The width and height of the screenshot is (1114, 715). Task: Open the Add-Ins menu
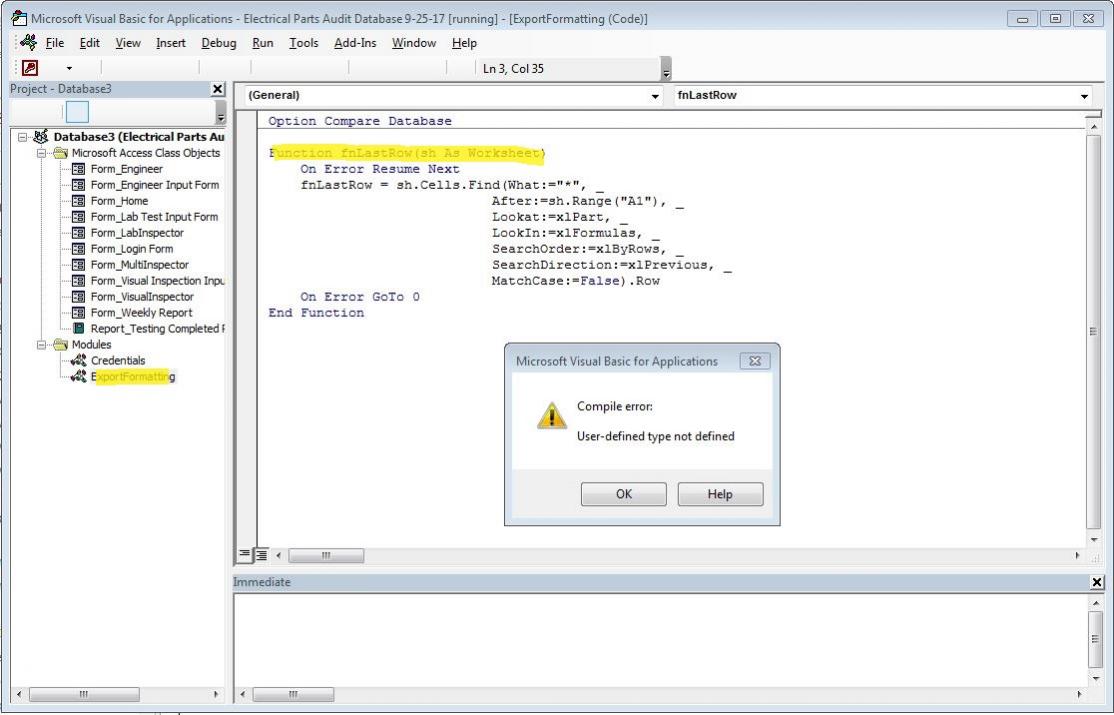[355, 43]
